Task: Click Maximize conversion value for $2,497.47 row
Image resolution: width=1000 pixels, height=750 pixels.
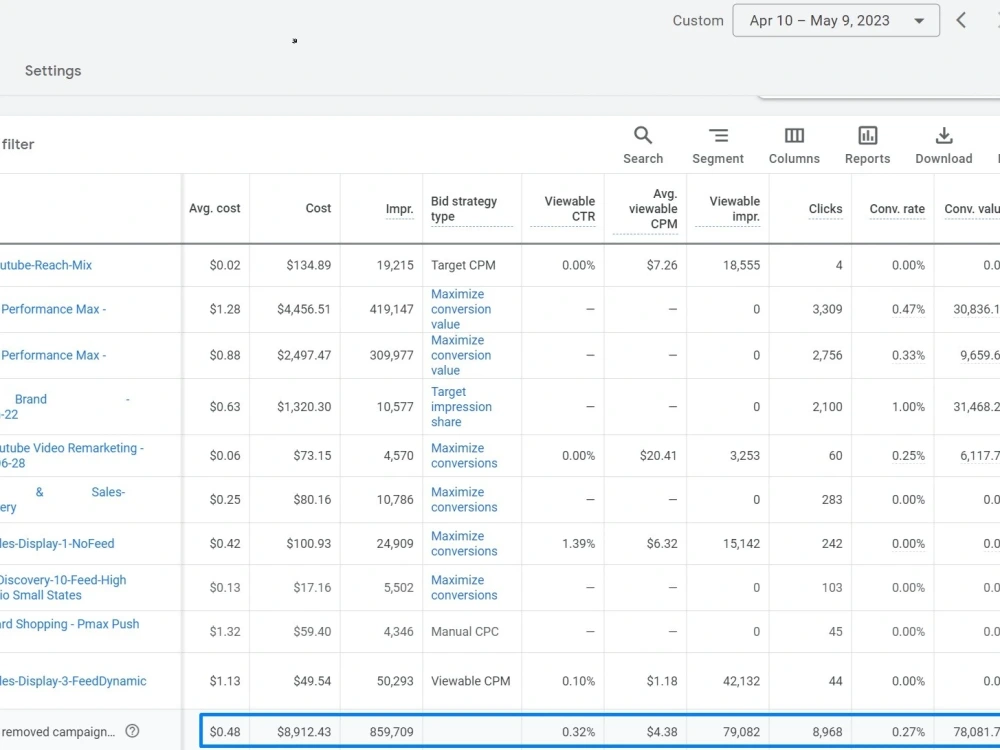Action: tap(460, 355)
